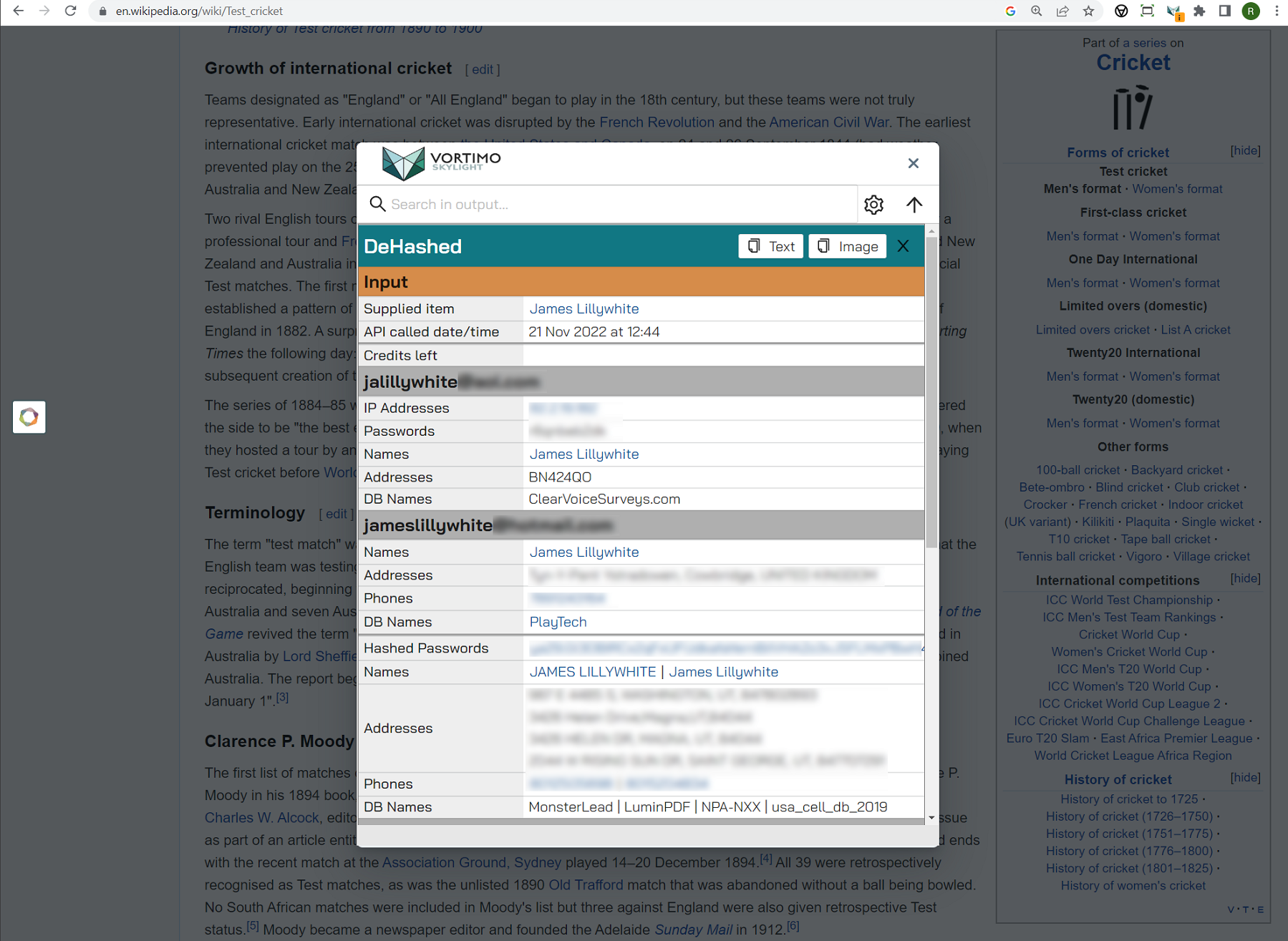Open Cricket World Cup sidebar link

click(x=1128, y=634)
